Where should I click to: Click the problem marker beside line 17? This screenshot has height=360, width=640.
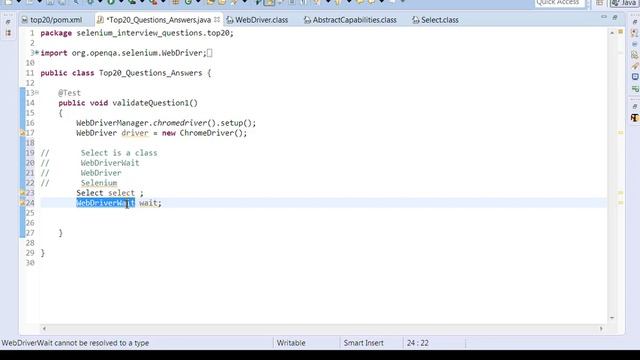click(23, 133)
